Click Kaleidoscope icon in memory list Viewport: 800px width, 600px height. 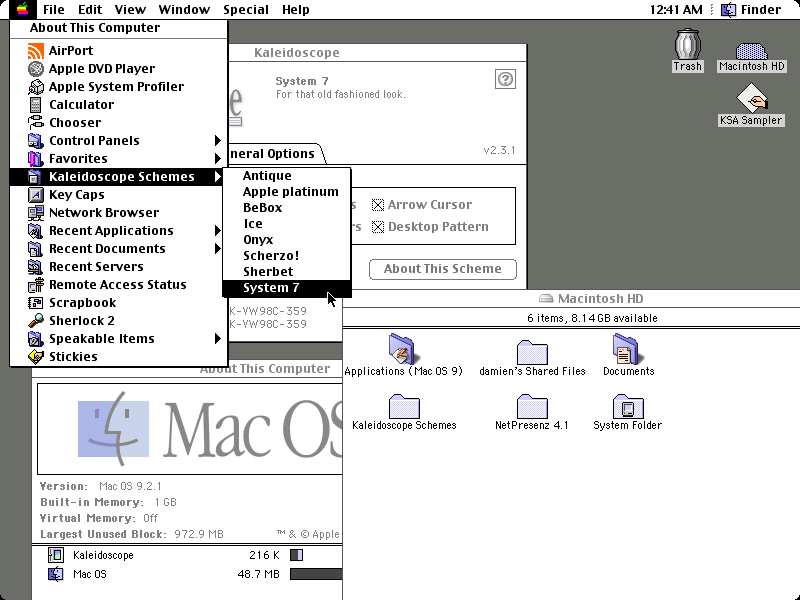coord(56,555)
